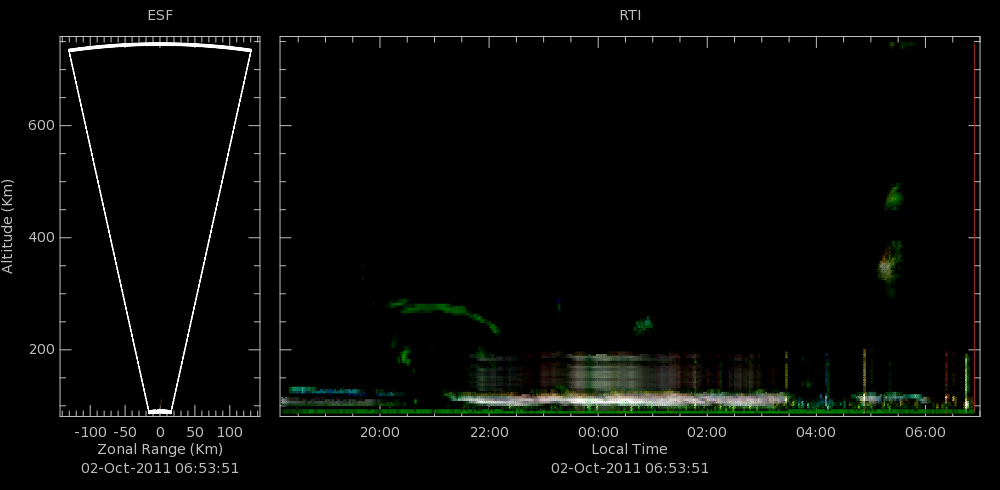The width and height of the screenshot is (1000, 490).
Task: Click the 400 altitude tick label
Action: click(x=40, y=238)
